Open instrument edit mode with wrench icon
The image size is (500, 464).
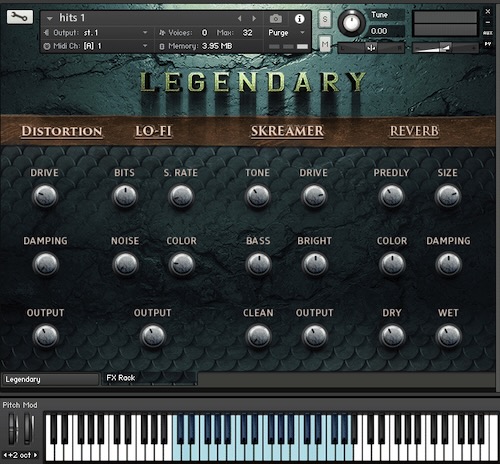(20, 17)
